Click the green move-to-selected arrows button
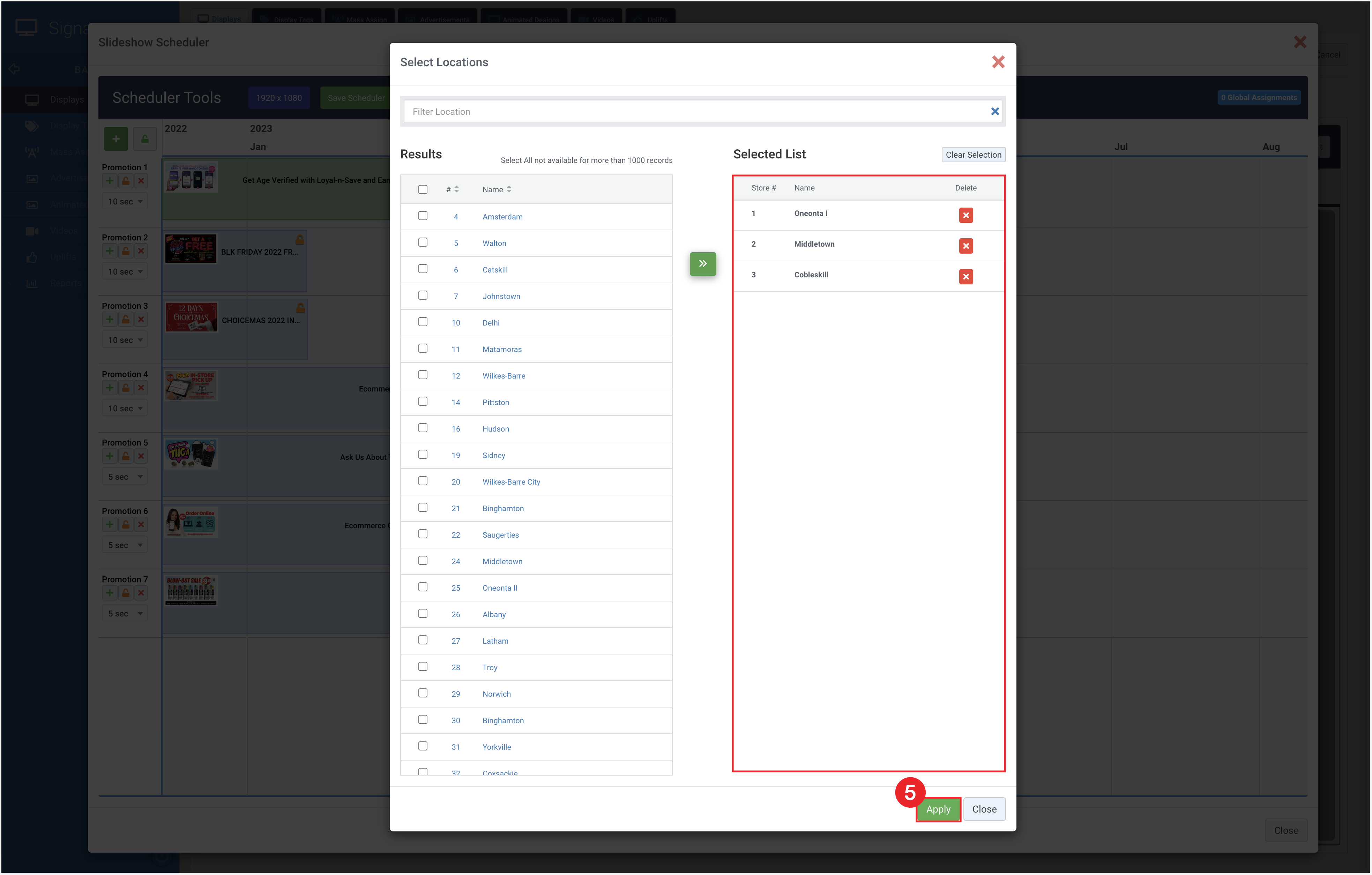The image size is (1372, 875). [702, 263]
